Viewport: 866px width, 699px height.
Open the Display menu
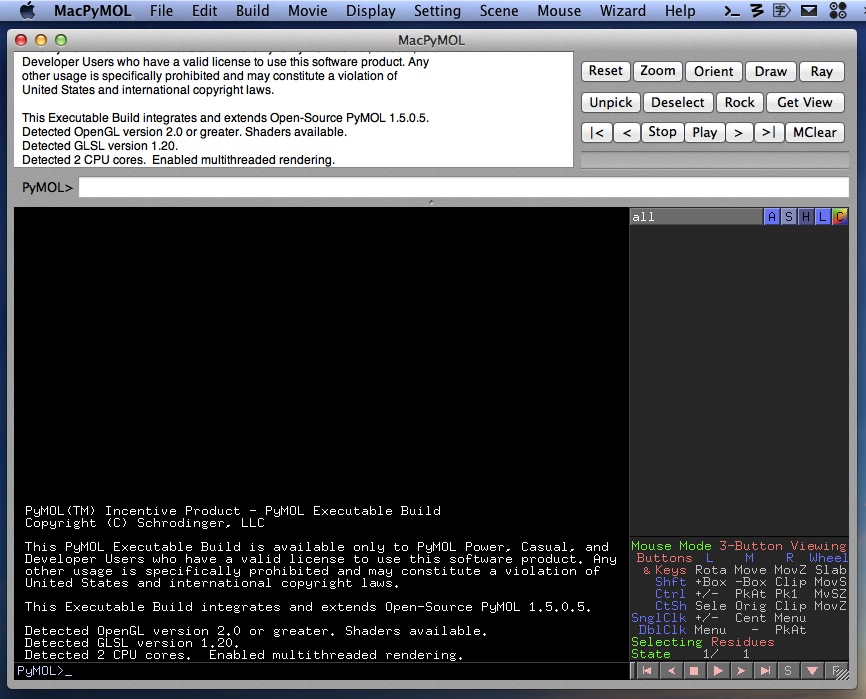click(371, 10)
